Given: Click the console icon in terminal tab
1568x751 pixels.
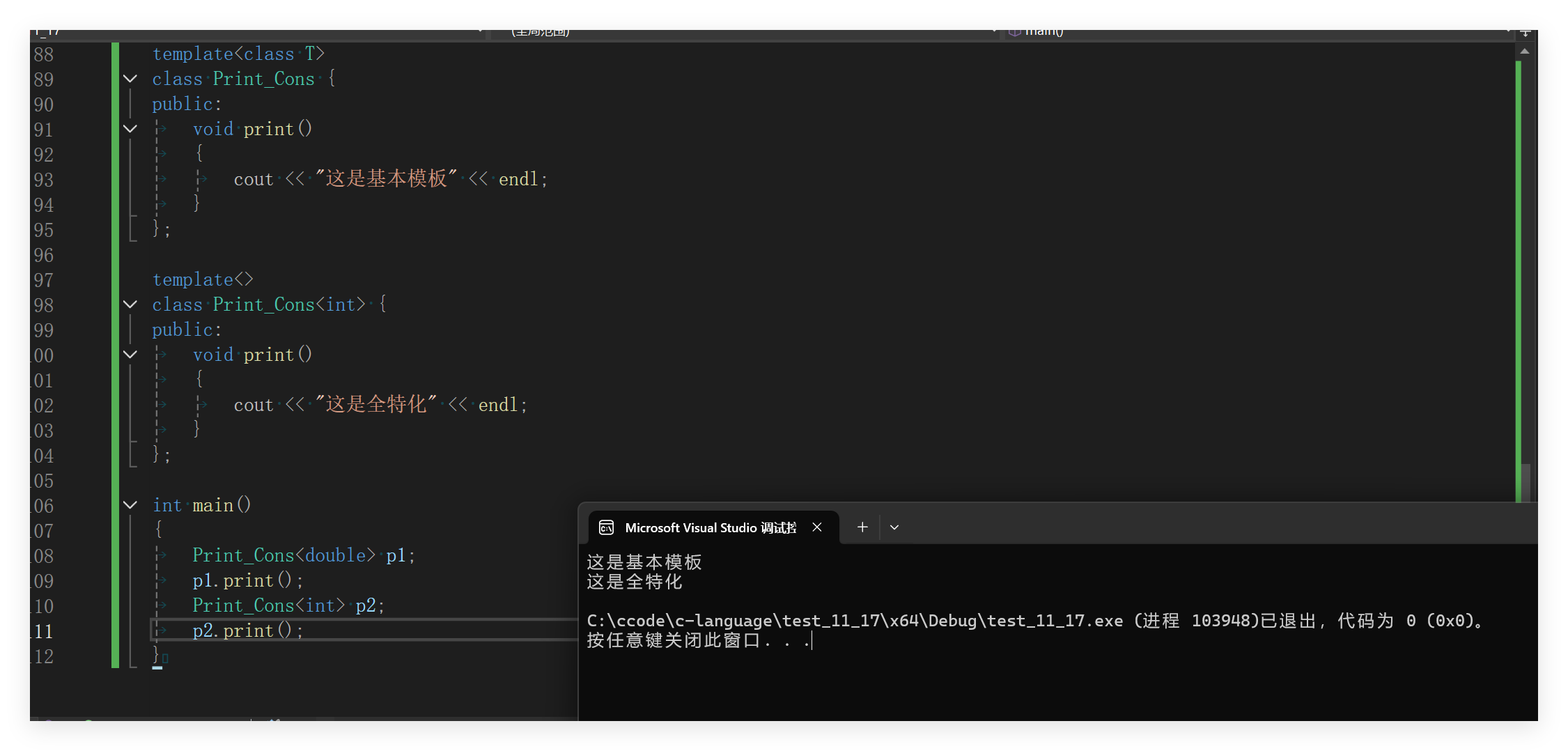Looking at the screenshot, I should (606, 527).
